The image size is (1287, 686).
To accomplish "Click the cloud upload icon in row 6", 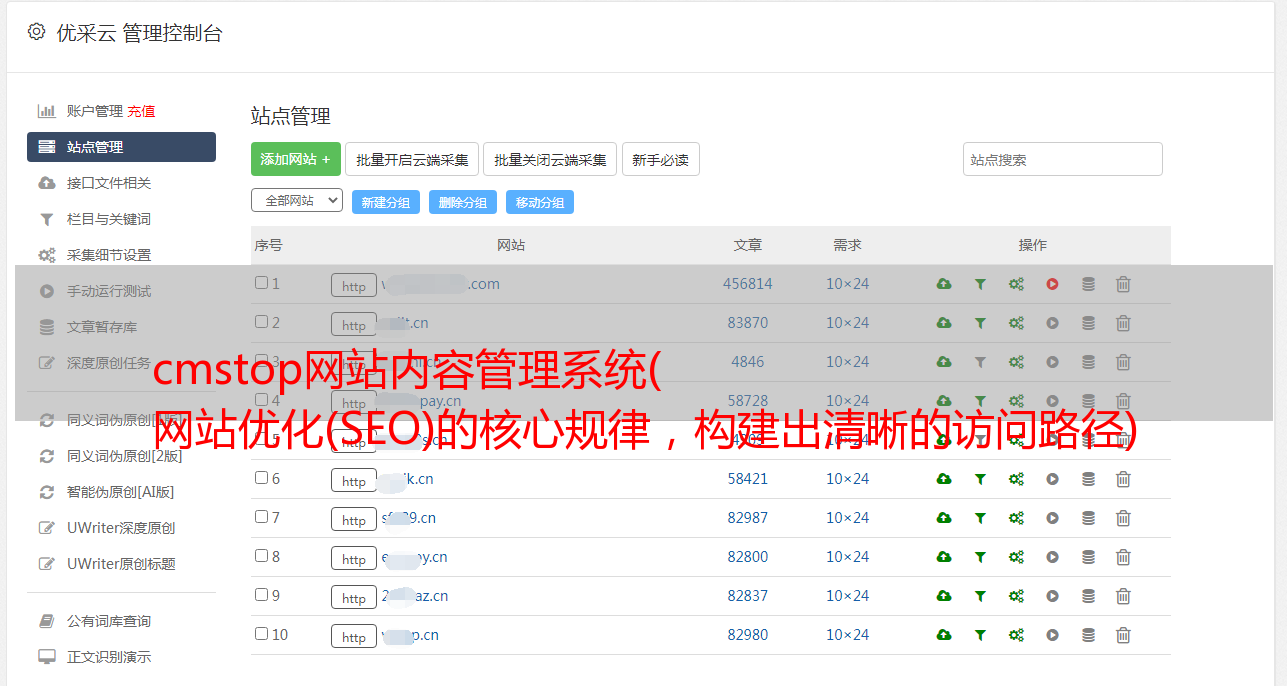I will (943, 479).
